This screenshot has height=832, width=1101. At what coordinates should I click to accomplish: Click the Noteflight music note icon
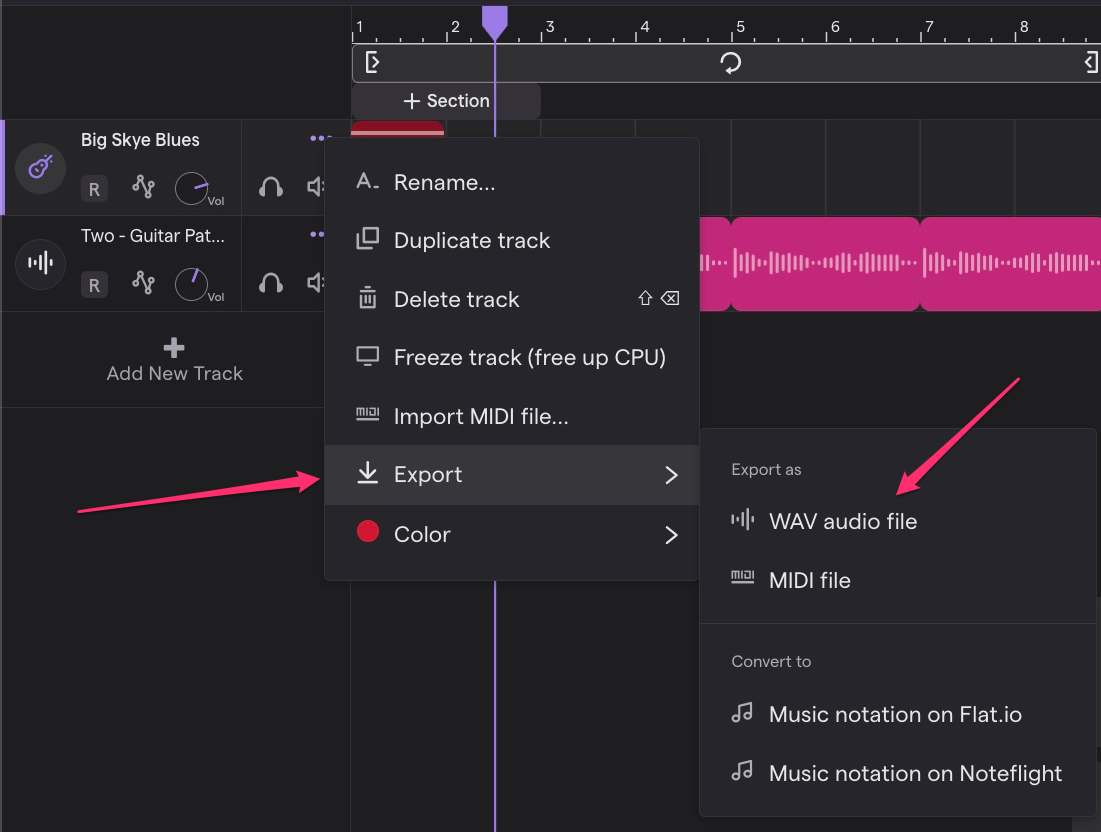click(x=741, y=771)
